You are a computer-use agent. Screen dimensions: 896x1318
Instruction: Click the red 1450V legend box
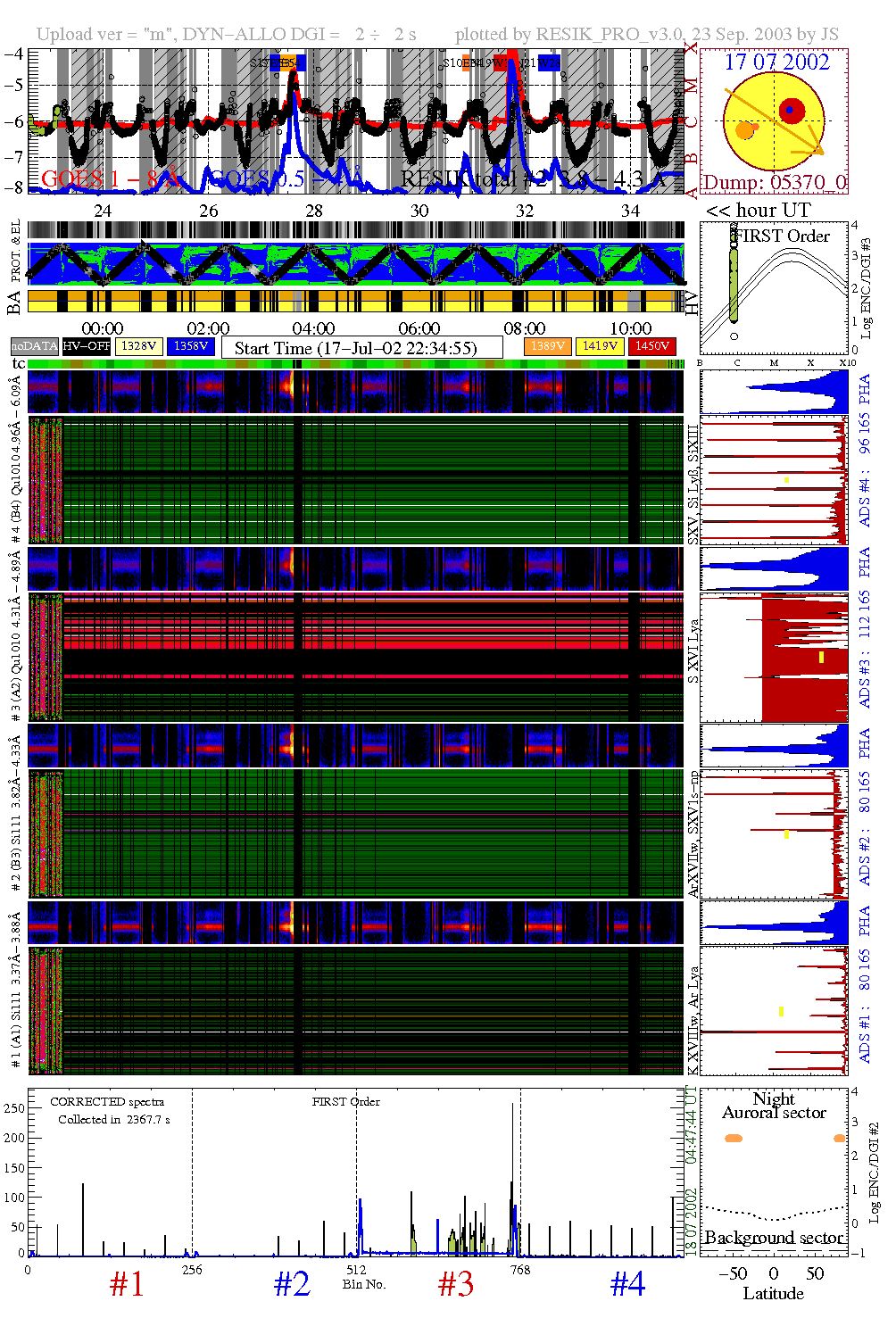point(651,346)
